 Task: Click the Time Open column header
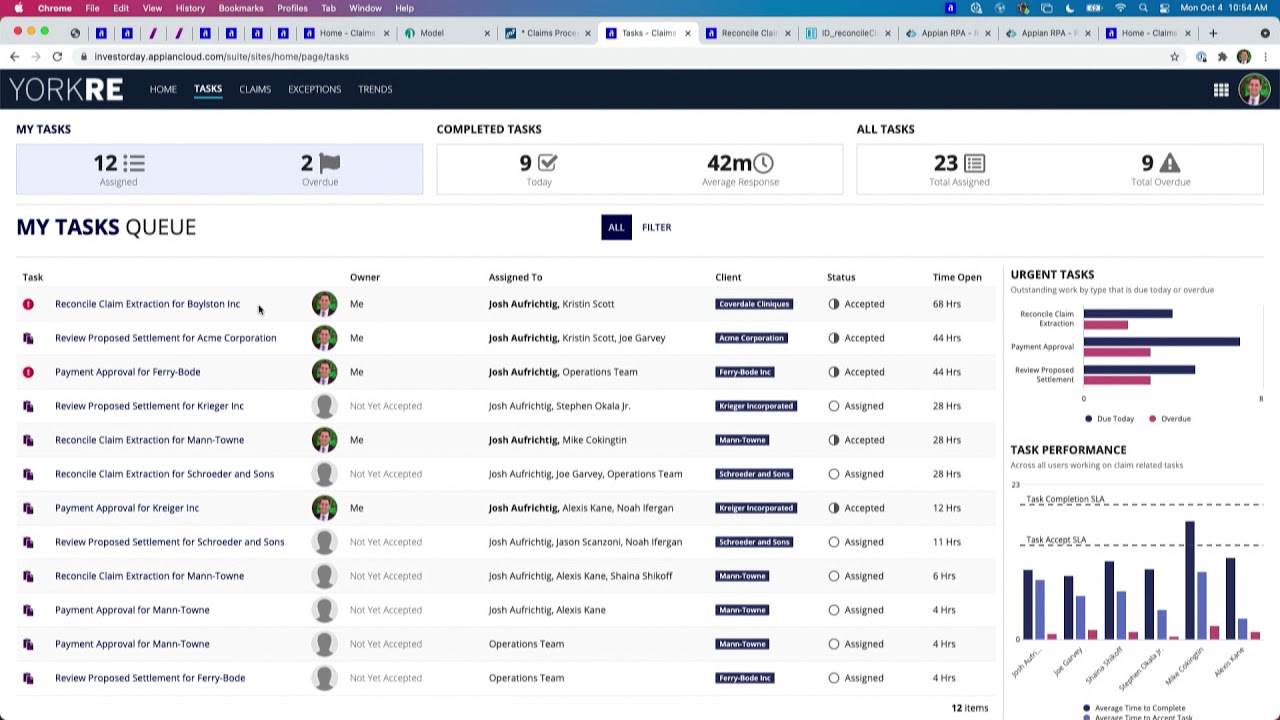[x=957, y=277]
